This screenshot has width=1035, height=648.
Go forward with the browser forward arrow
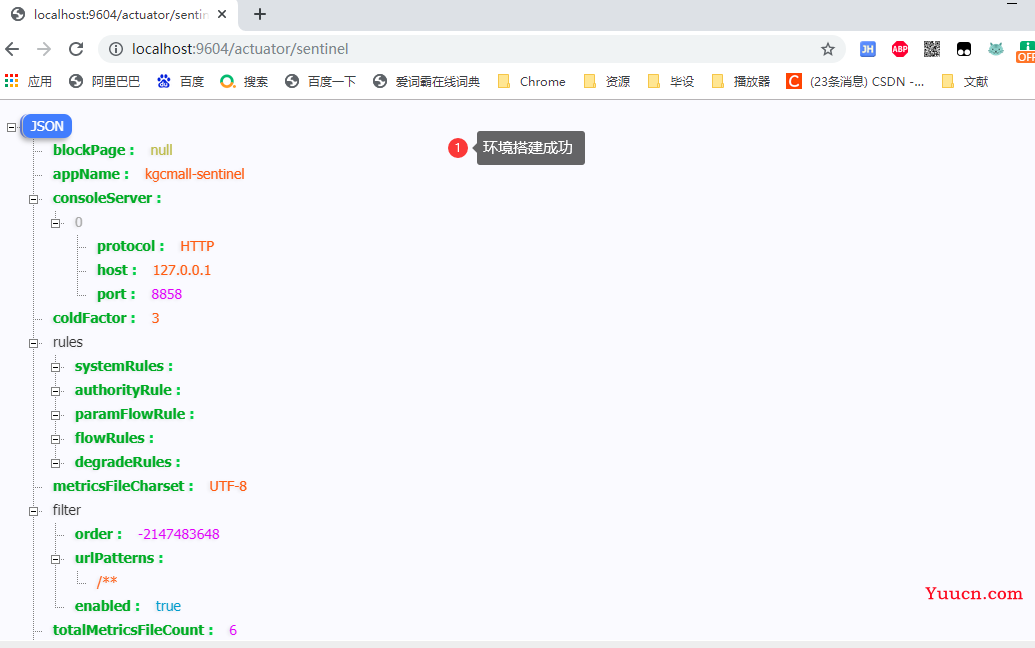tap(44, 49)
